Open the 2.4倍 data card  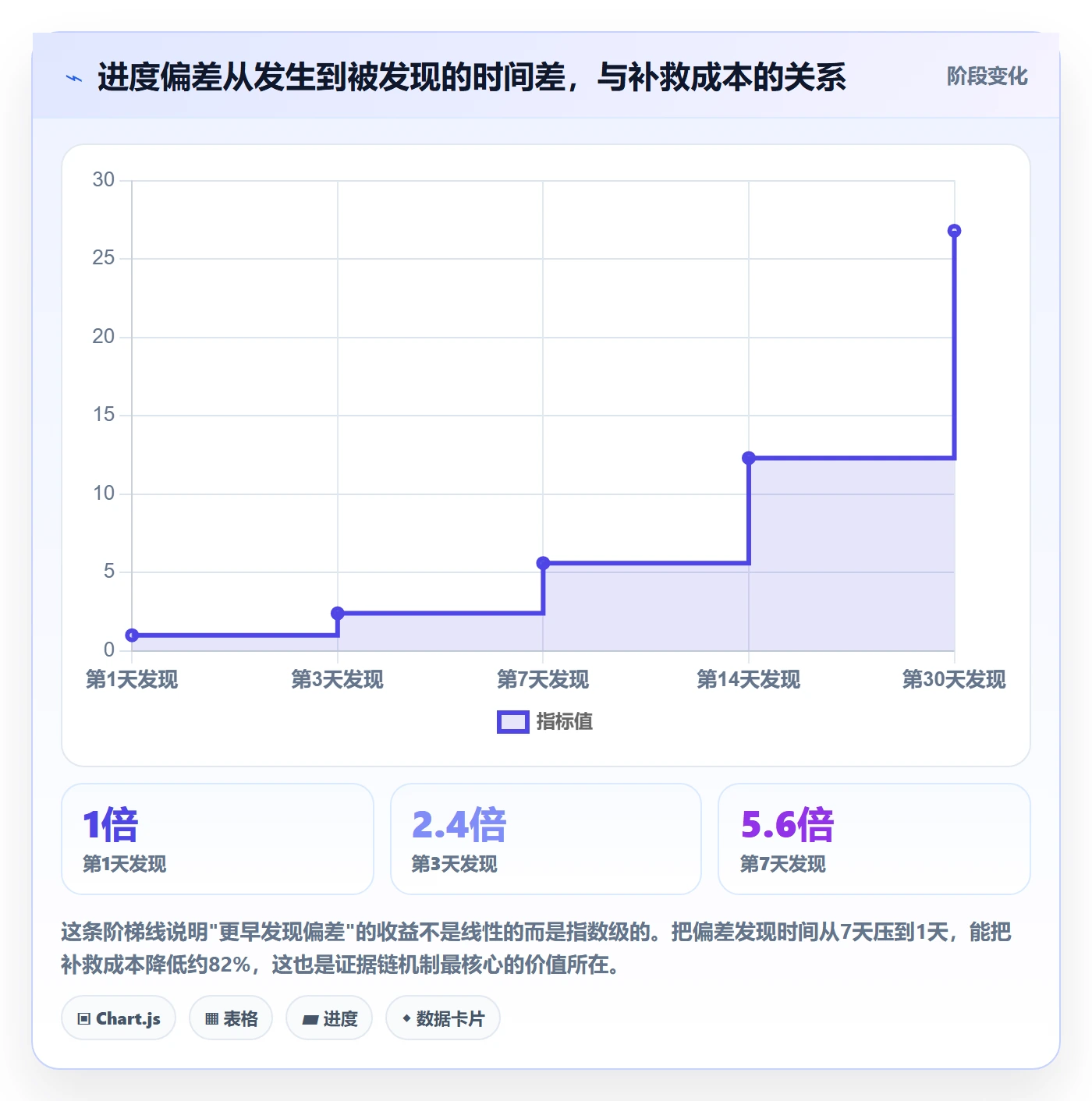546,839
